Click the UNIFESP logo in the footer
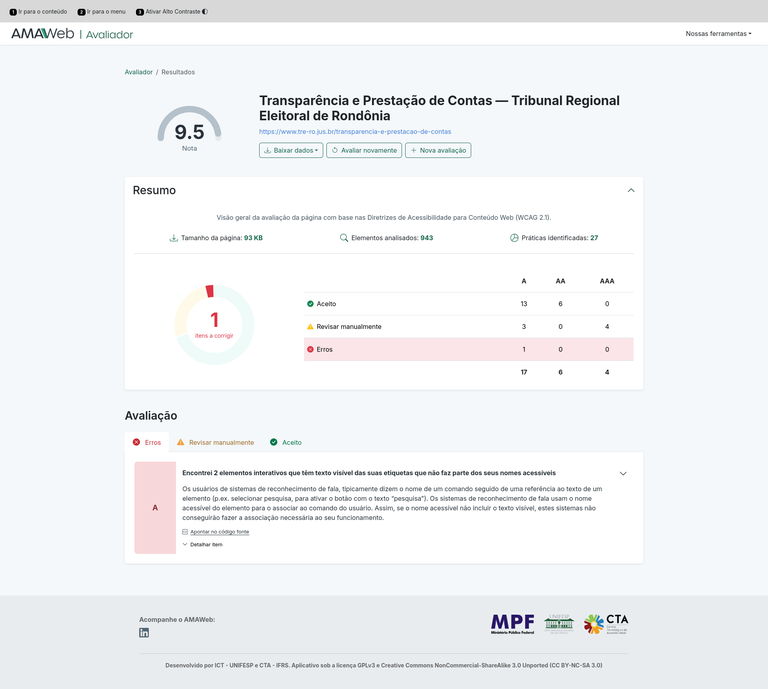Viewport: 768px width, 689px height. coord(559,624)
